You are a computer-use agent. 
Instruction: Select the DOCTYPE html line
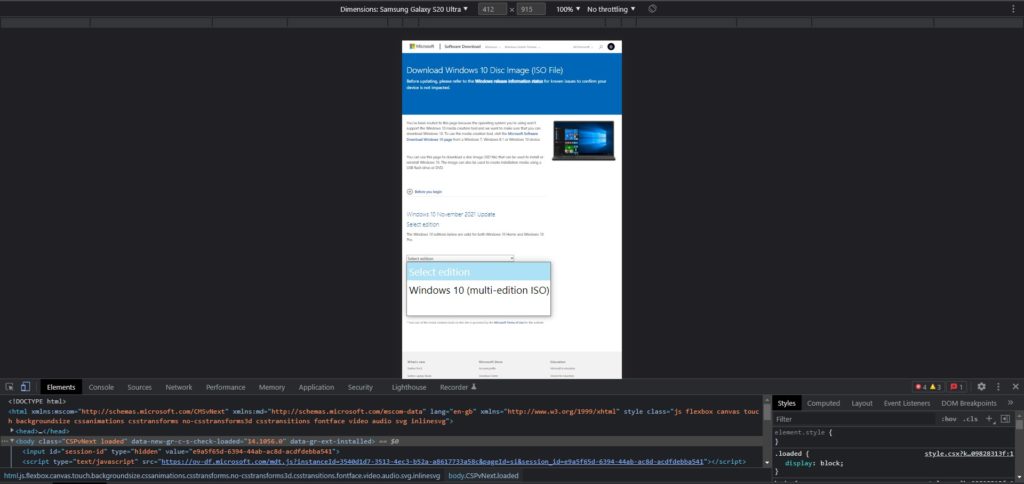coord(37,401)
